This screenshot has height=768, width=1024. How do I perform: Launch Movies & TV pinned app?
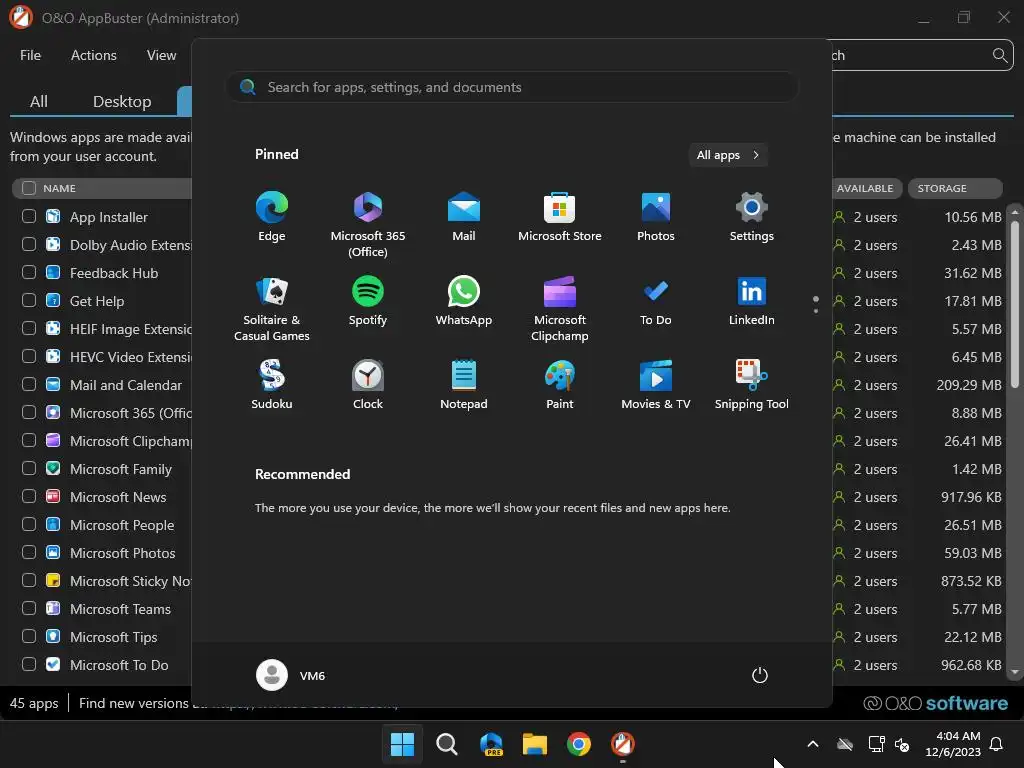coord(656,385)
